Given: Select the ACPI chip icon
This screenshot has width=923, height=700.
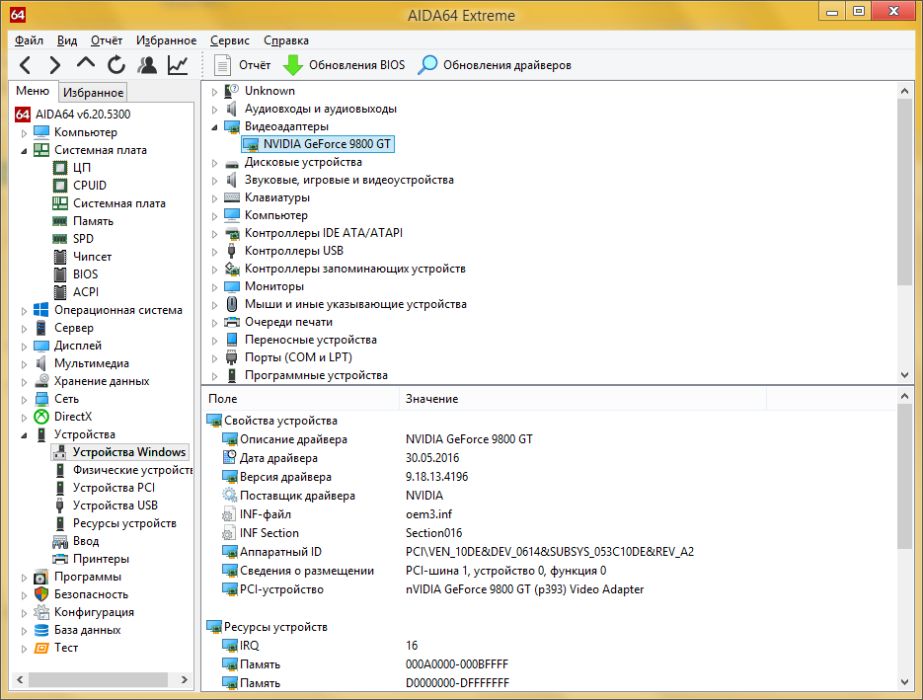Looking at the screenshot, I should [x=60, y=292].
